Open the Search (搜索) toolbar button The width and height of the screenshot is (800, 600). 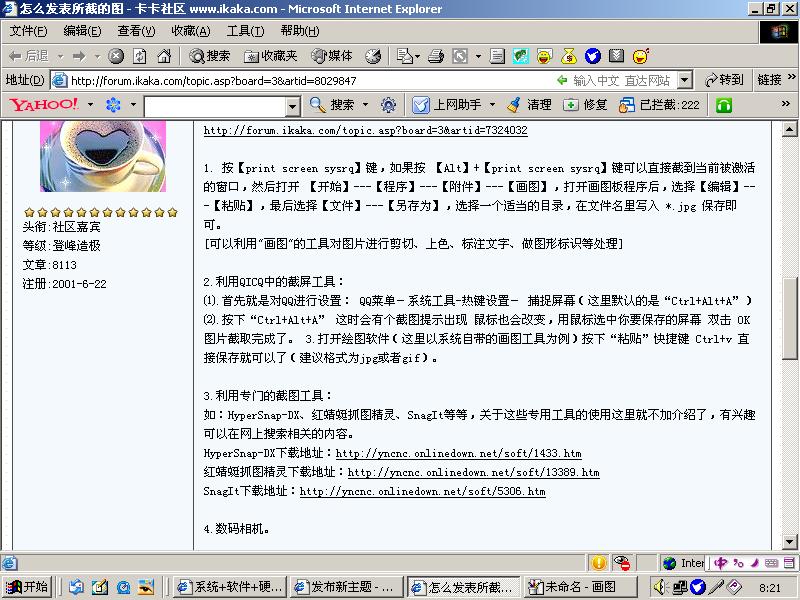[209, 56]
